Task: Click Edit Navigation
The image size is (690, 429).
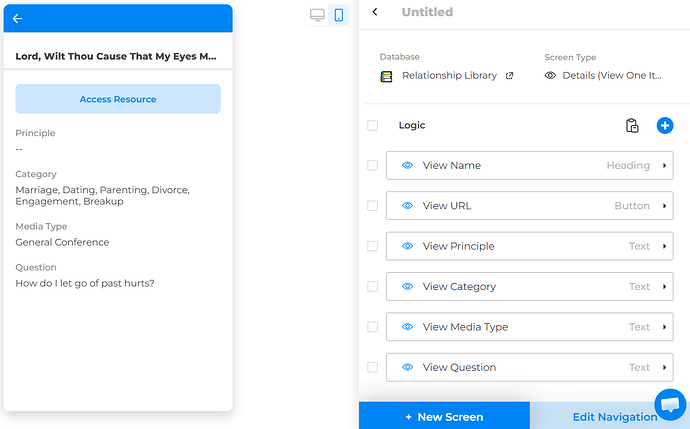Action: pyautogui.click(x=615, y=416)
